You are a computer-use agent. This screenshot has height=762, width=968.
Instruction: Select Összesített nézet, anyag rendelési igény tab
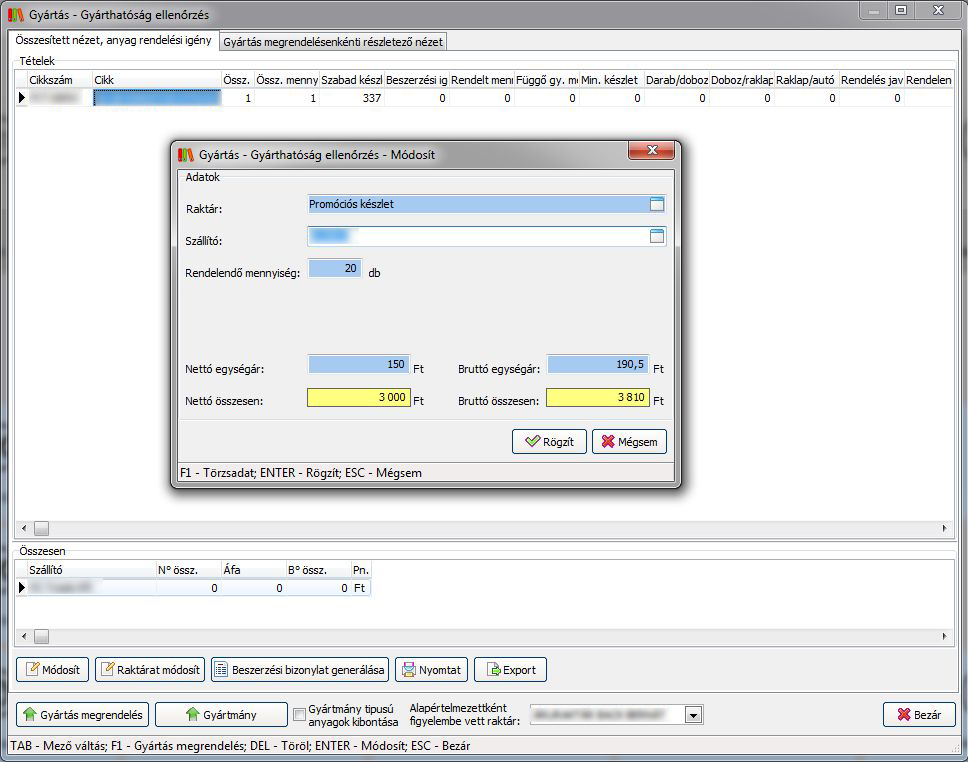coord(113,41)
